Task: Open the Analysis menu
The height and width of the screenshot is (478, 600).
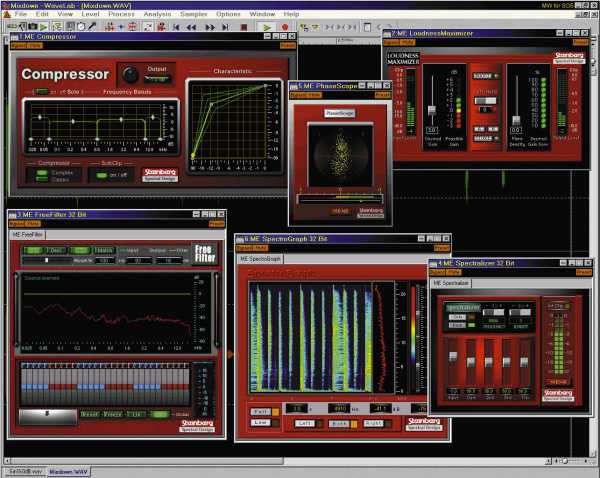Action: (x=157, y=14)
